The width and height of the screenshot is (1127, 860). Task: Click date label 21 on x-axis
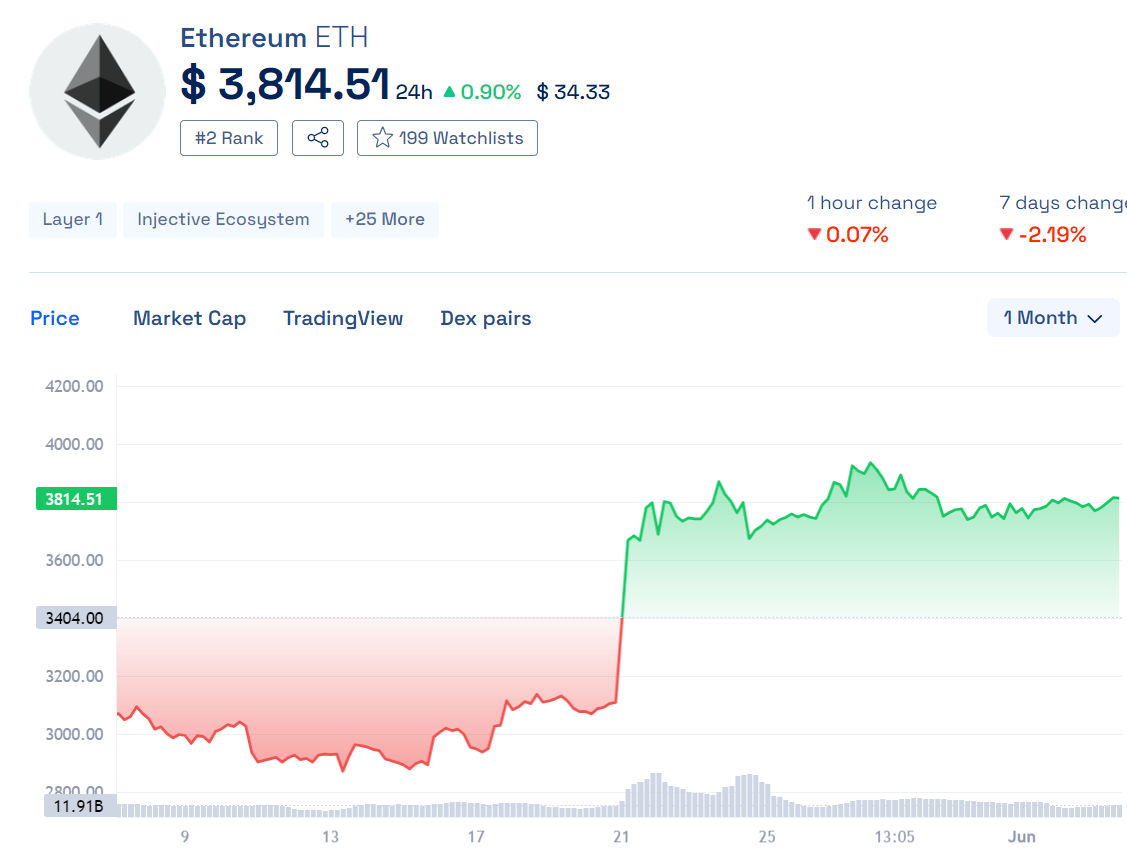pyautogui.click(x=621, y=836)
